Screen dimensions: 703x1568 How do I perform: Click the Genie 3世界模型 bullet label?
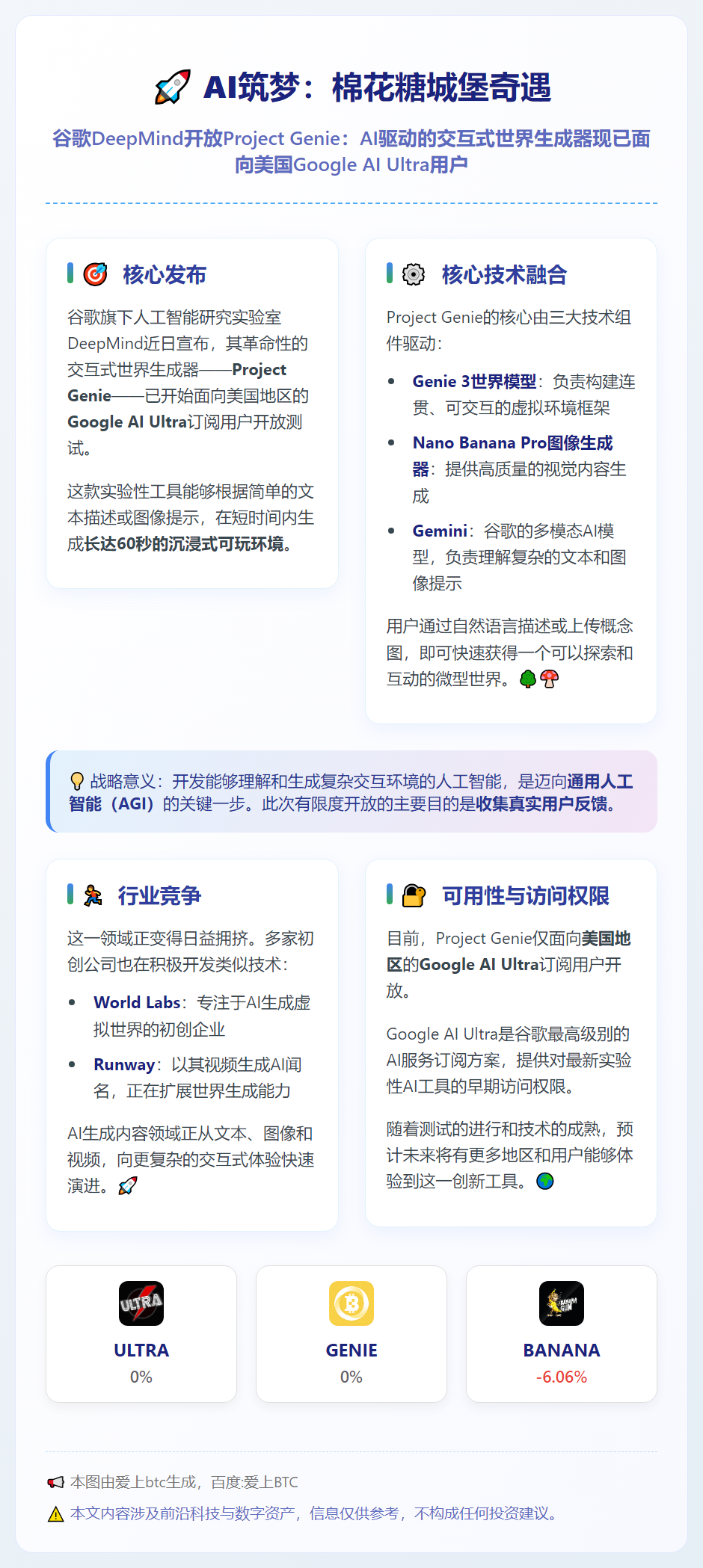tap(474, 382)
